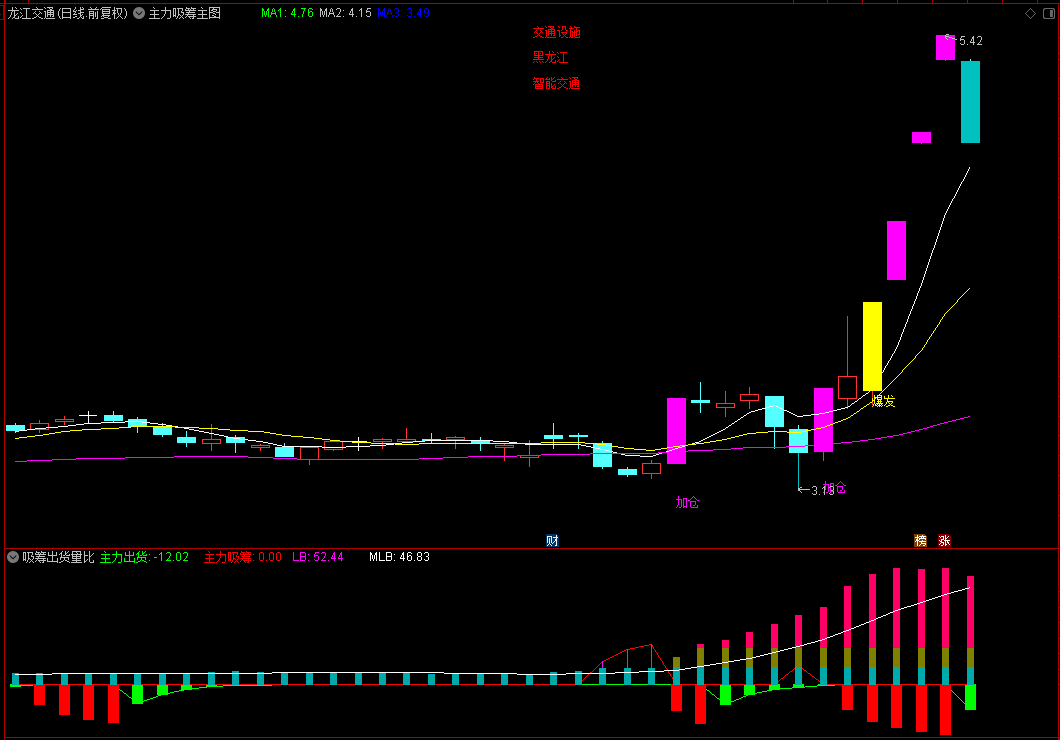Click the yellow 爆发 candlestick
1060x740 pixels.
(x=872, y=346)
